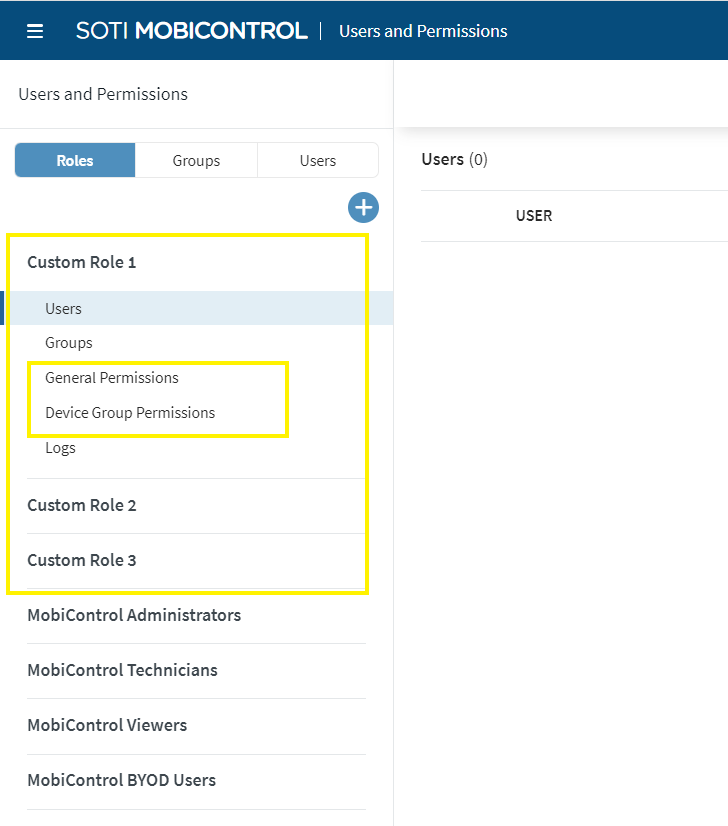Click the Users and Permissions header title

[423, 31]
